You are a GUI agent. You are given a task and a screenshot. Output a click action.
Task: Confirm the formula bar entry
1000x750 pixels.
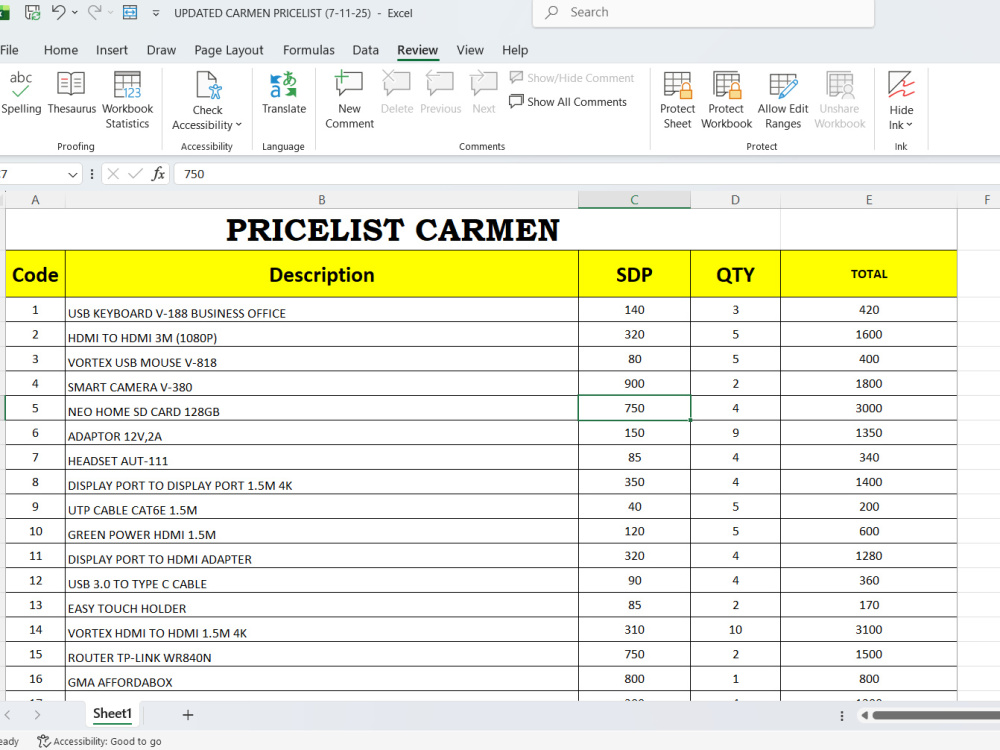pyautogui.click(x=135, y=173)
